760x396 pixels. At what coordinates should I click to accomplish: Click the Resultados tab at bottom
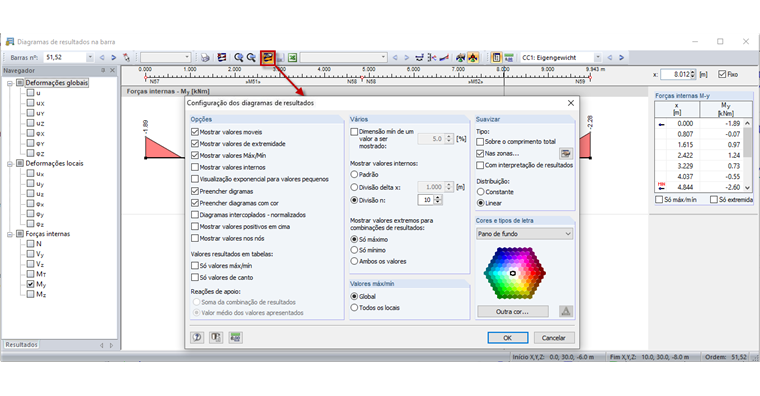21,345
